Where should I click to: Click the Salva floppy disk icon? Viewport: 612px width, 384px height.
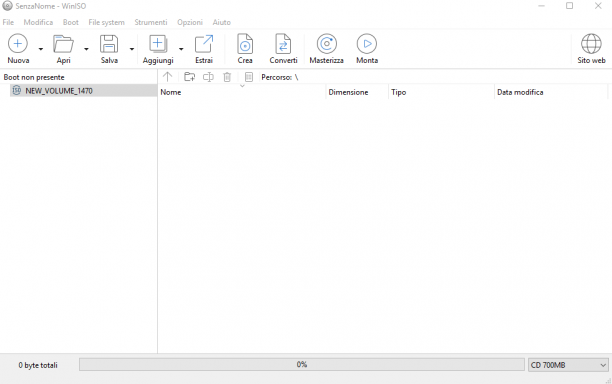click(x=109, y=44)
